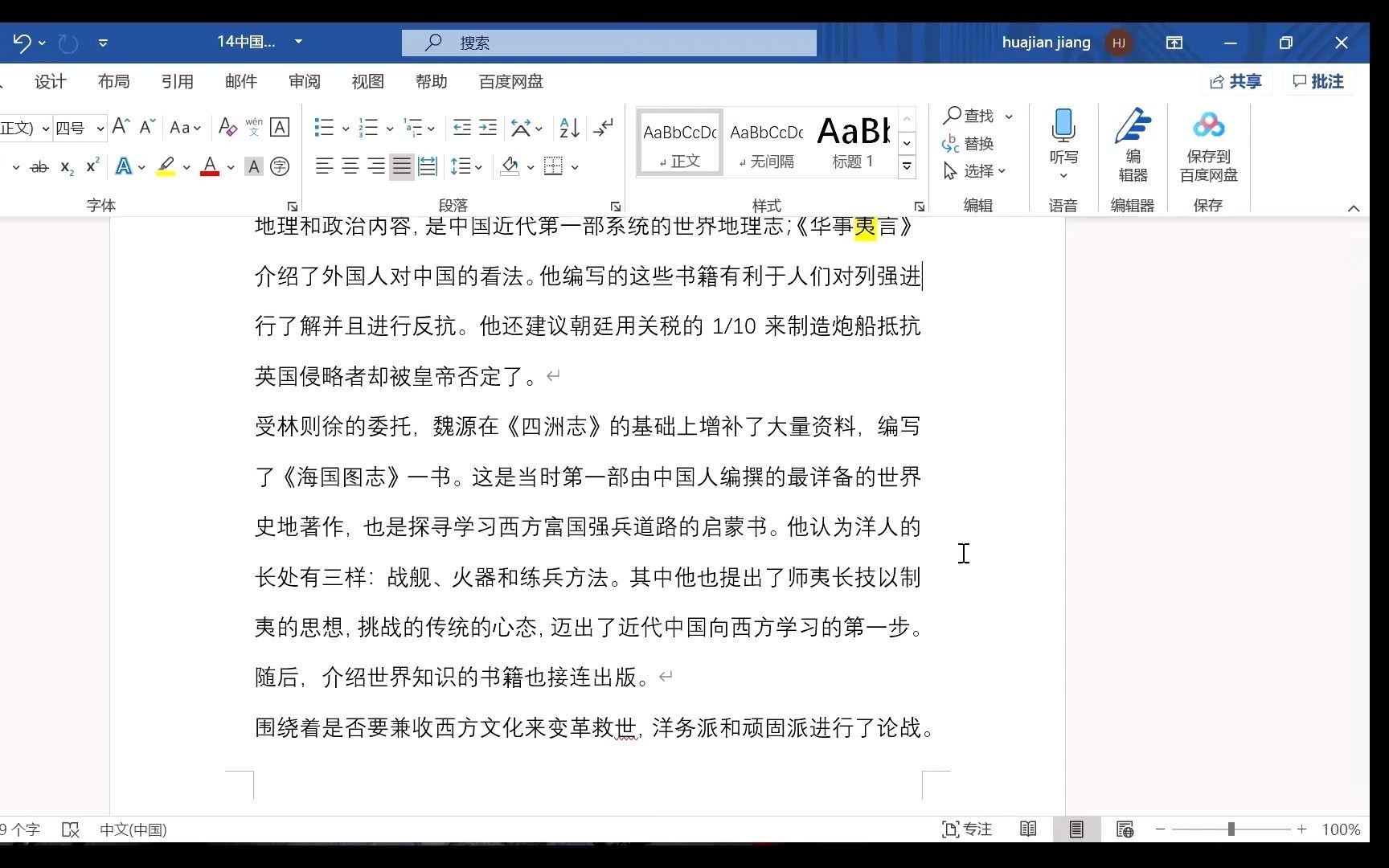
Task: Open the 引用 ribbon tab
Action: pos(177,81)
